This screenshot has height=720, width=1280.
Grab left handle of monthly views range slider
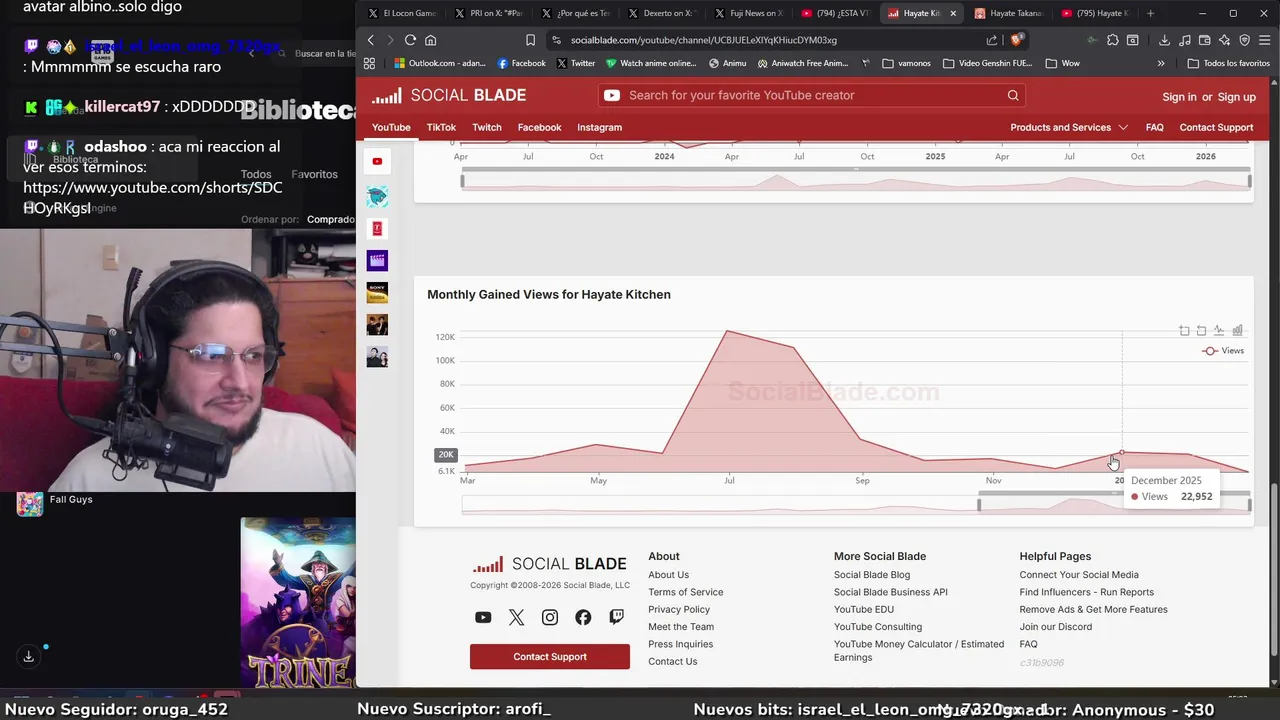[979, 505]
